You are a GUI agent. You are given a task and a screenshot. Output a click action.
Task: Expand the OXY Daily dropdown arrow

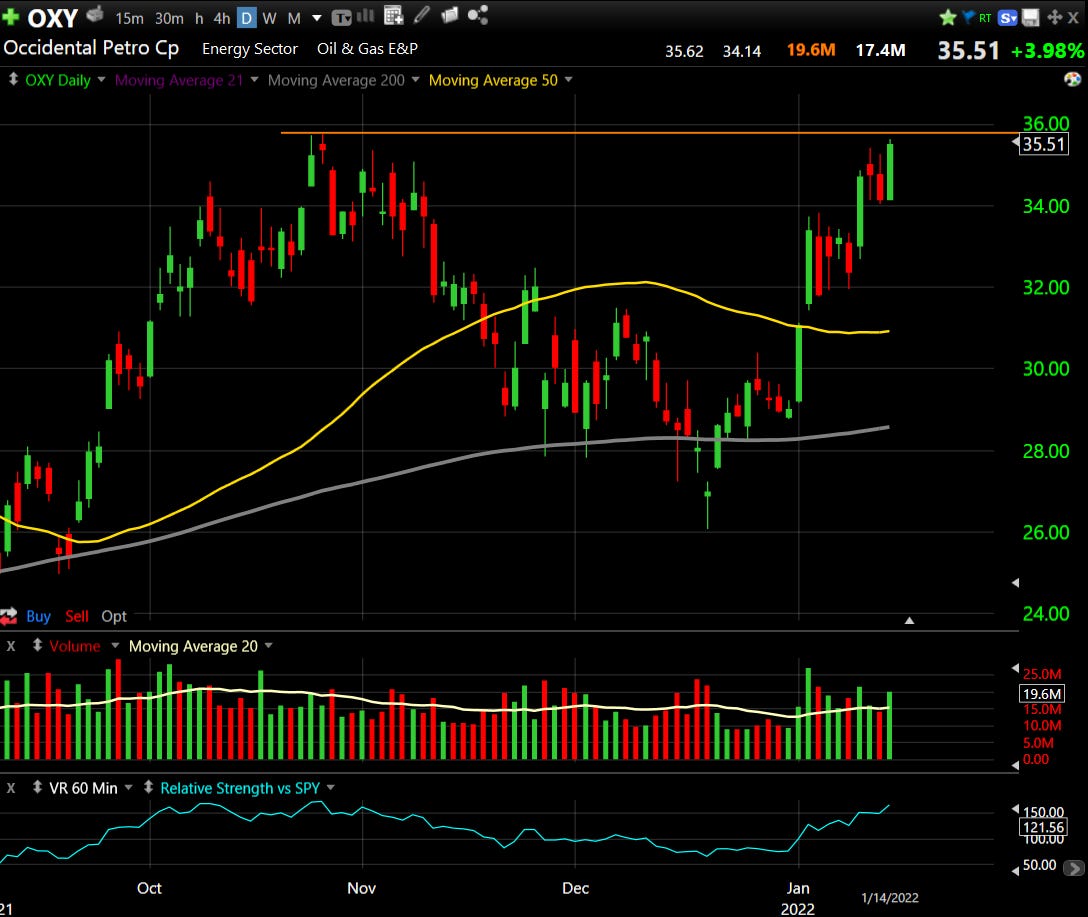click(x=101, y=80)
